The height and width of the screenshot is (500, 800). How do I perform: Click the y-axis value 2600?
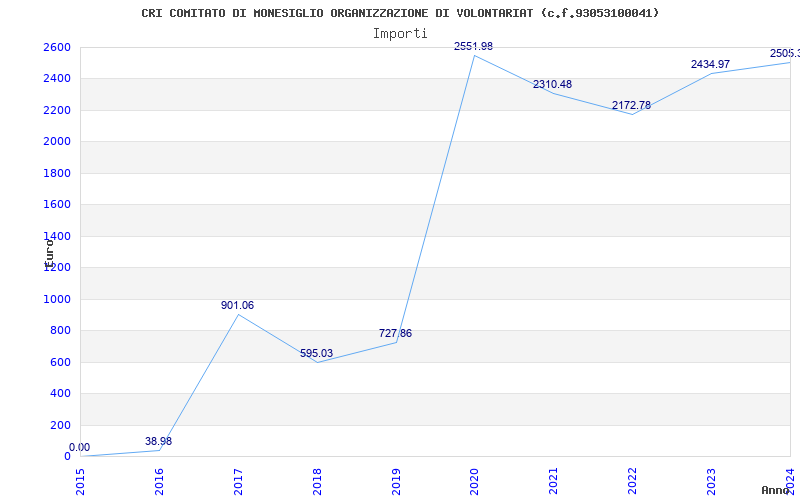tap(57, 47)
